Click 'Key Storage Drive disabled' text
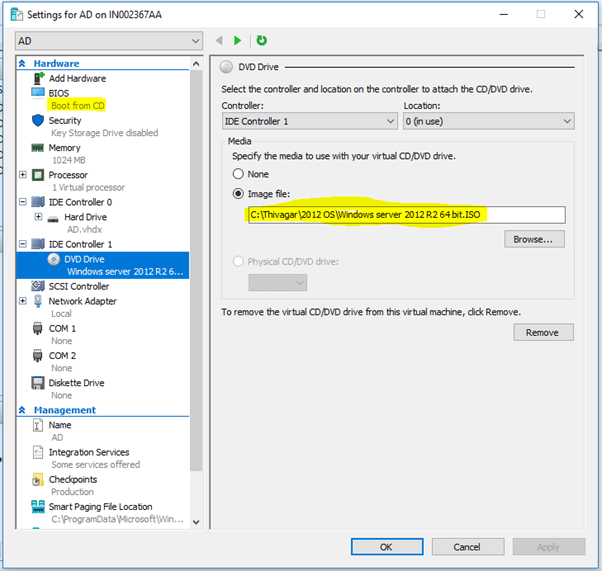This screenshot has width=602, height=571. click(105, 133)
